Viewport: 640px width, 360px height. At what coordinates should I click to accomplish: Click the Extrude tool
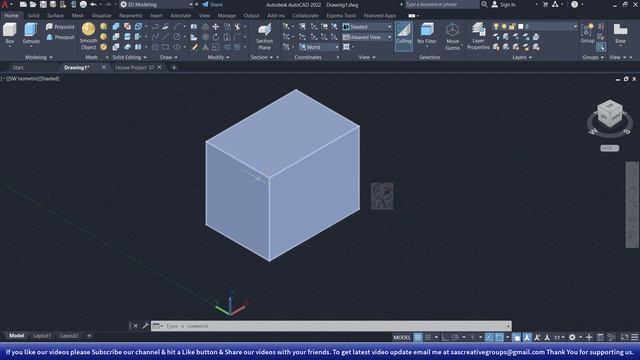pos(31,33)
